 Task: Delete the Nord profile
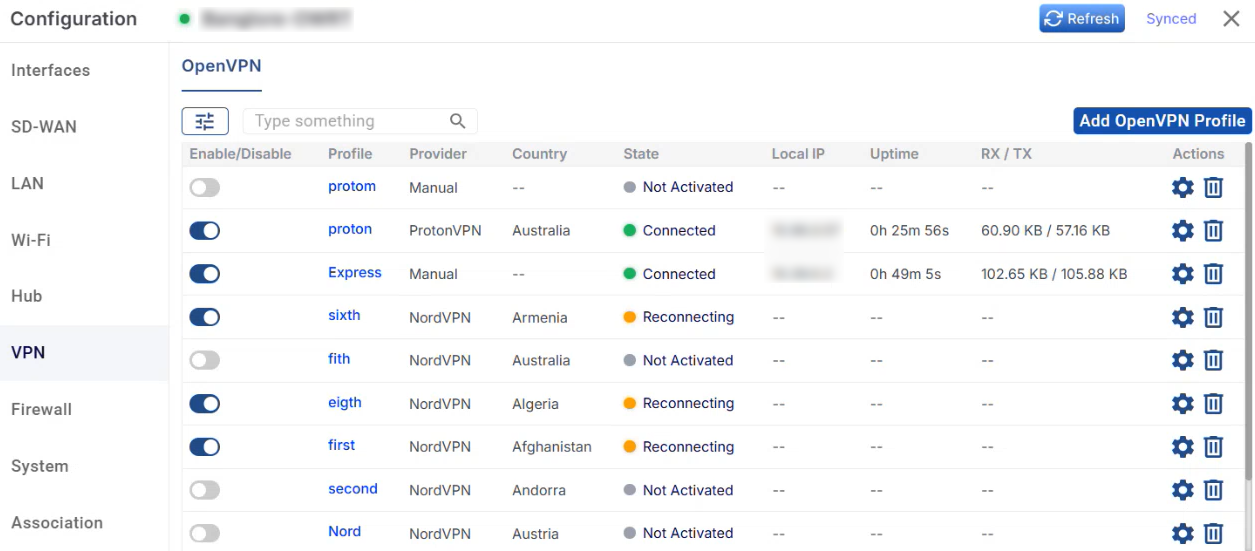(x=1213, y=534)
